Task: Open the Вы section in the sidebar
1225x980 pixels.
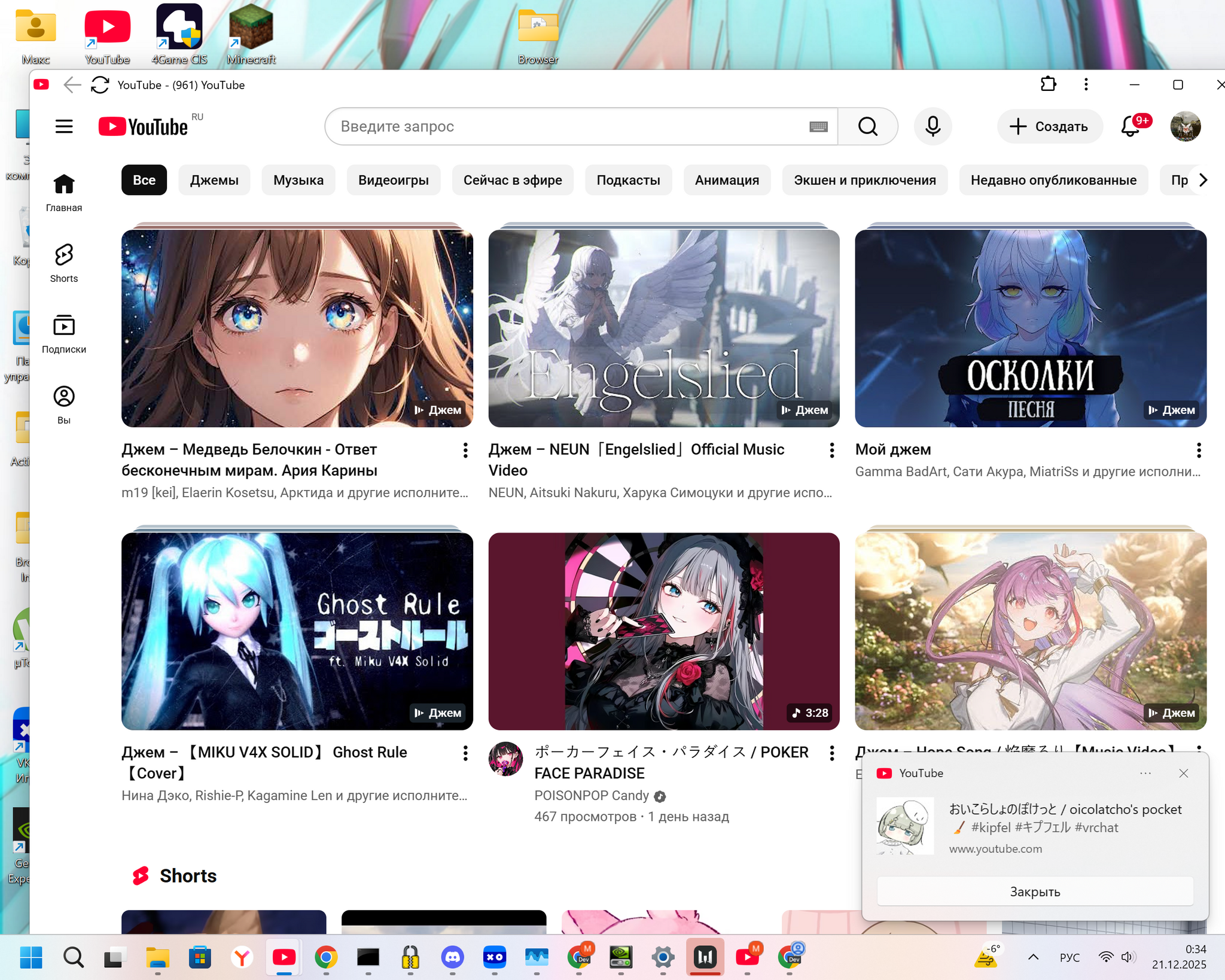Action: point(64,404)
